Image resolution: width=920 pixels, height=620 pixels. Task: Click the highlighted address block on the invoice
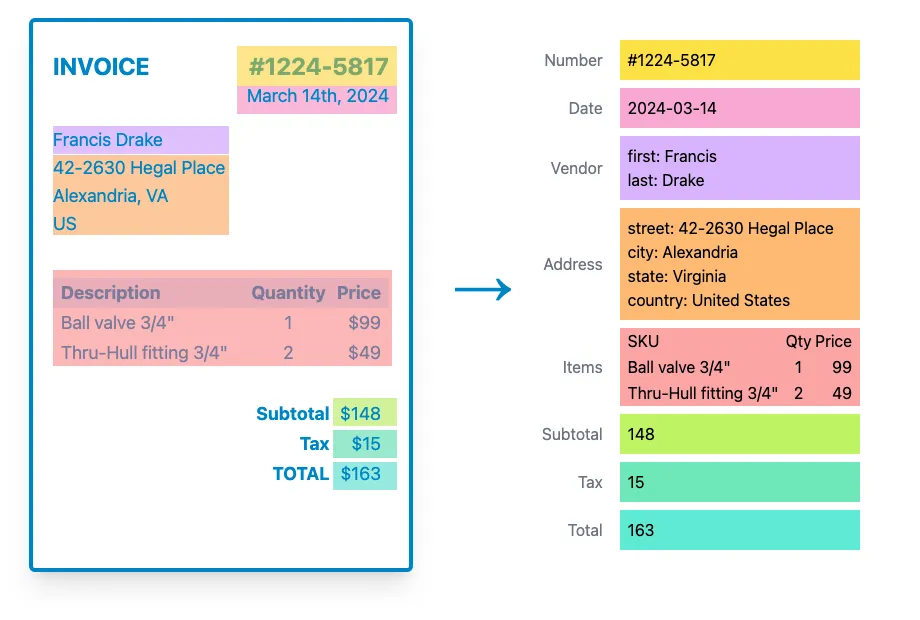pos(140,196)
